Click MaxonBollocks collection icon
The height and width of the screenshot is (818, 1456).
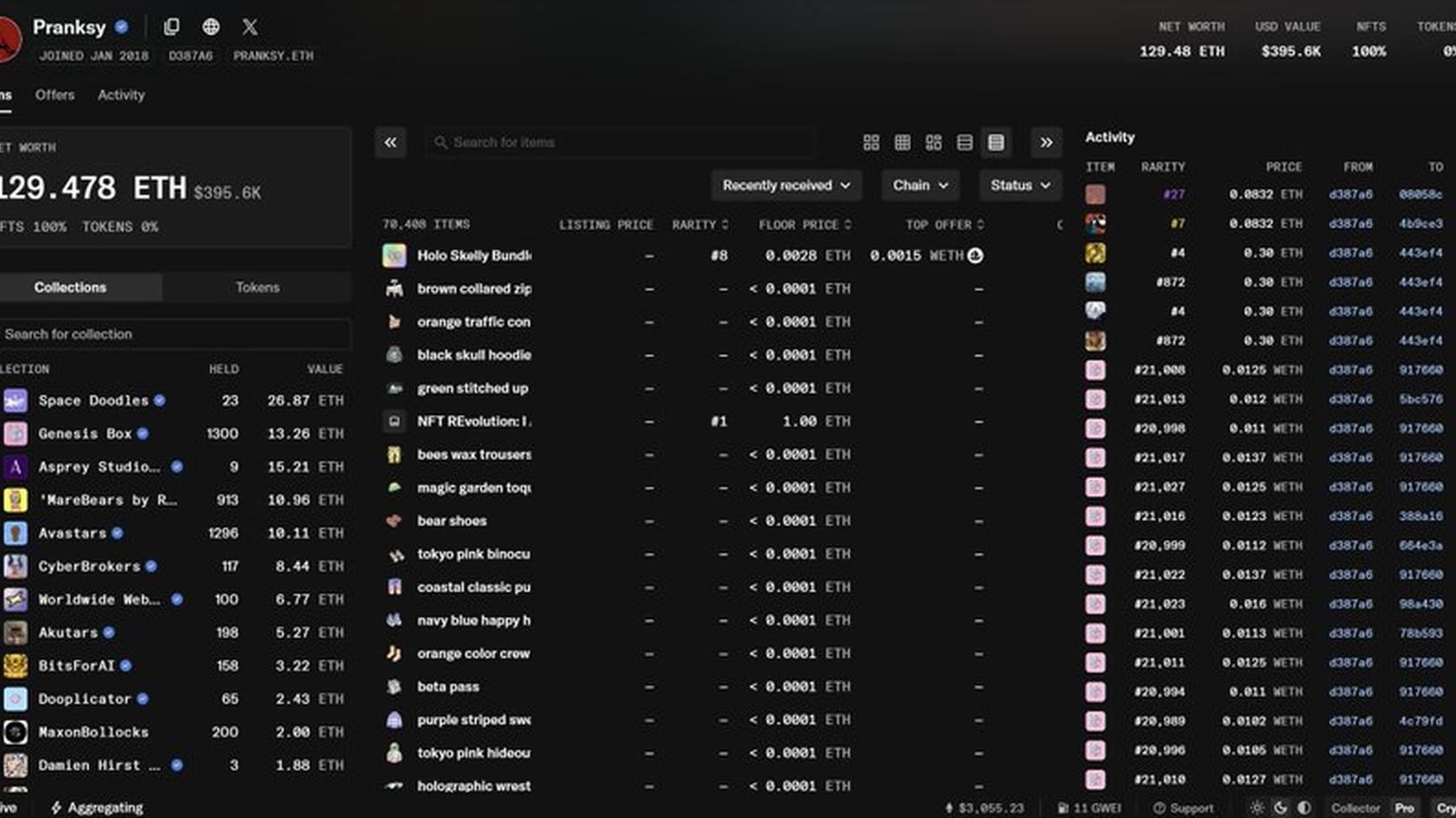(x=16, y=732)
